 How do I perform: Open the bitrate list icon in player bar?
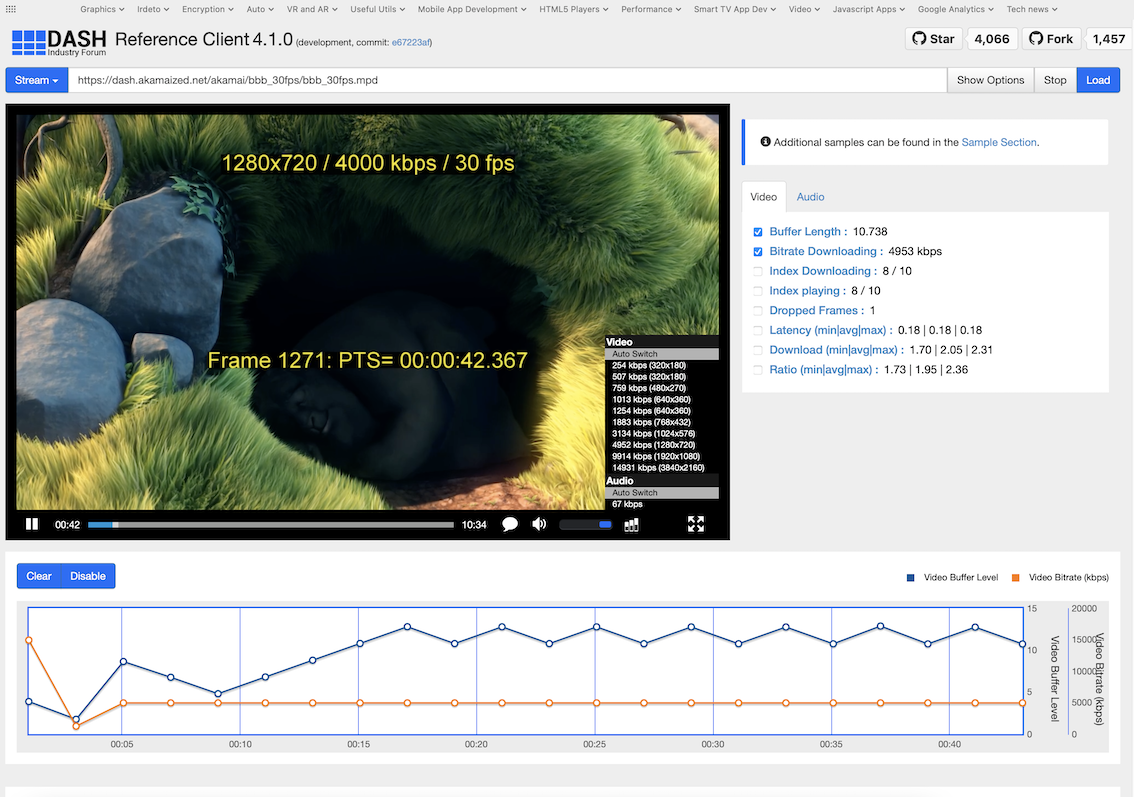(x=631, y=525)
